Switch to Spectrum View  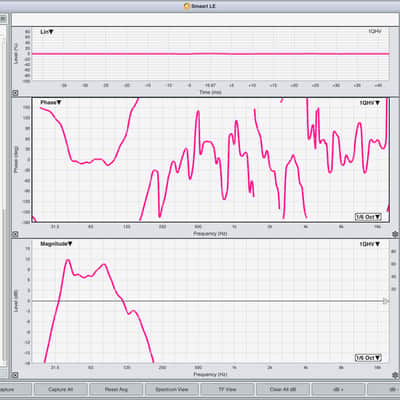[172, 389]
